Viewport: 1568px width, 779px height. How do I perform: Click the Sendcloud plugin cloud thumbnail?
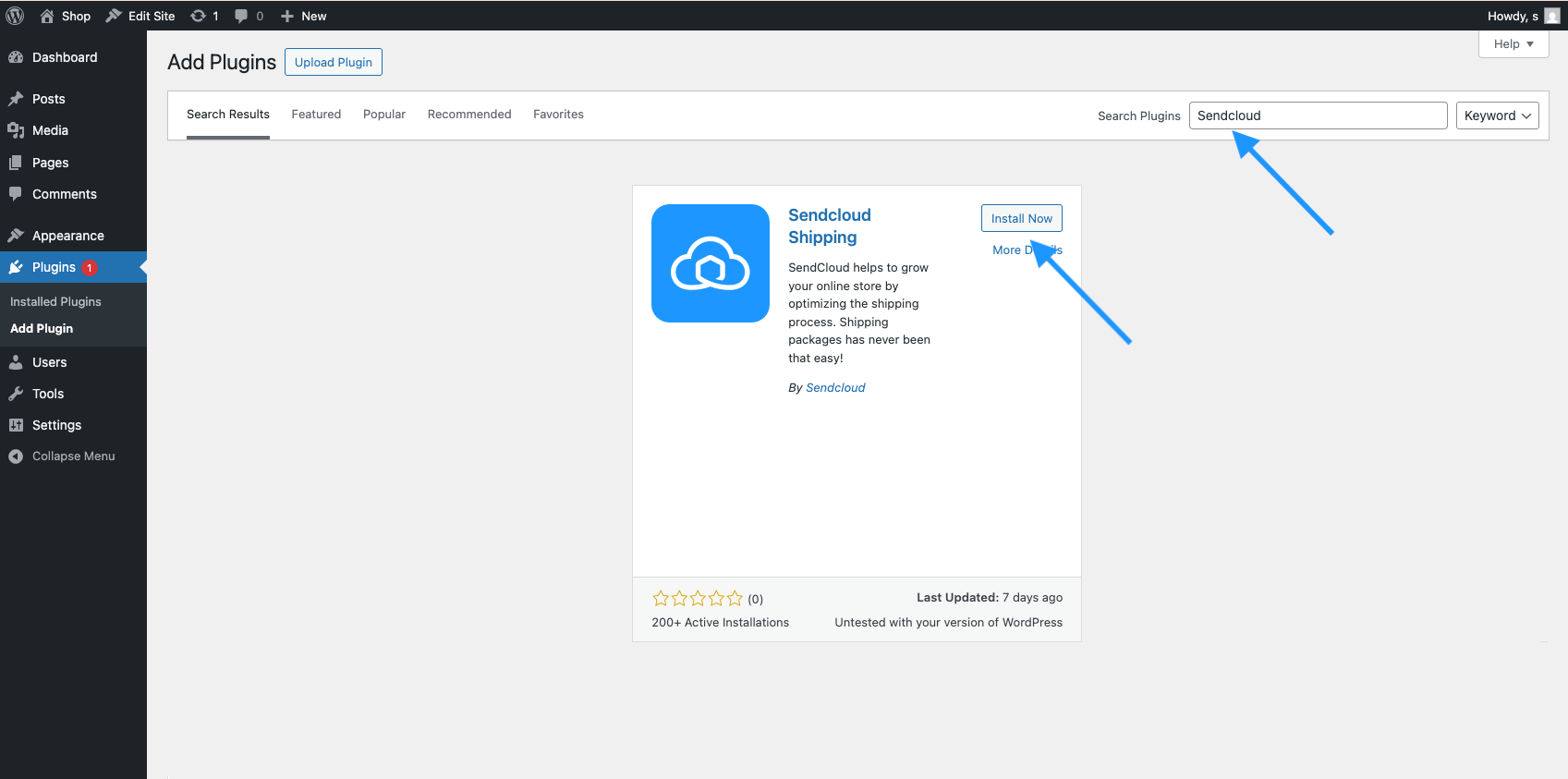711,263
